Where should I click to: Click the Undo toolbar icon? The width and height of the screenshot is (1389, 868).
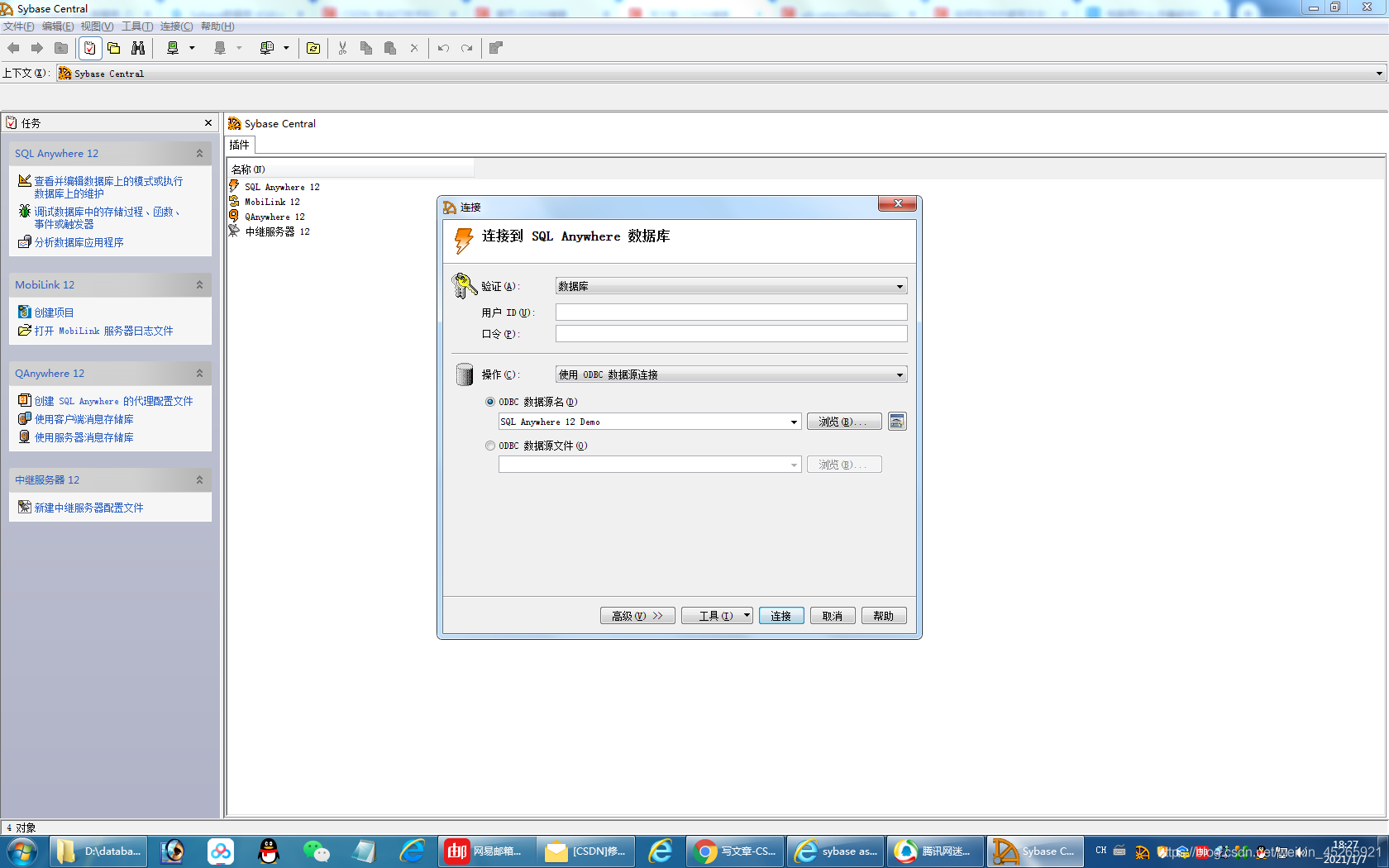[443, 48]
